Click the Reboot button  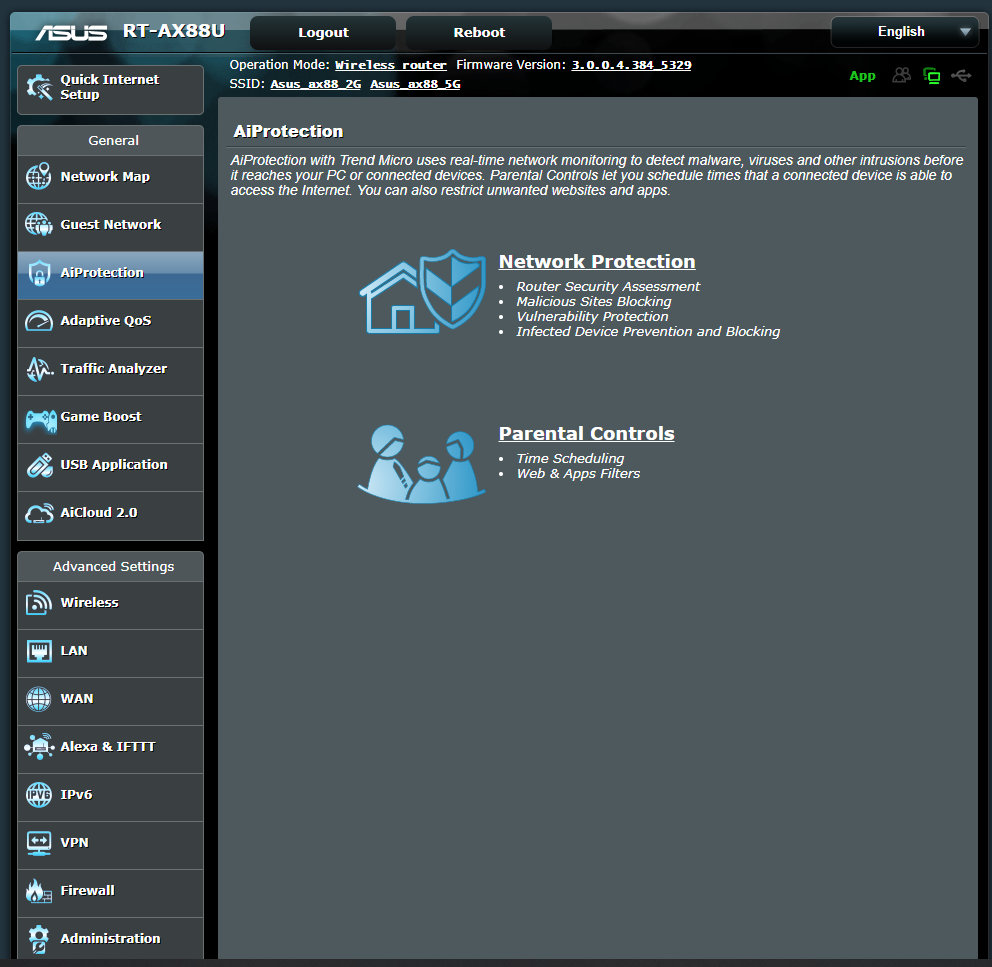coord(479,32)
